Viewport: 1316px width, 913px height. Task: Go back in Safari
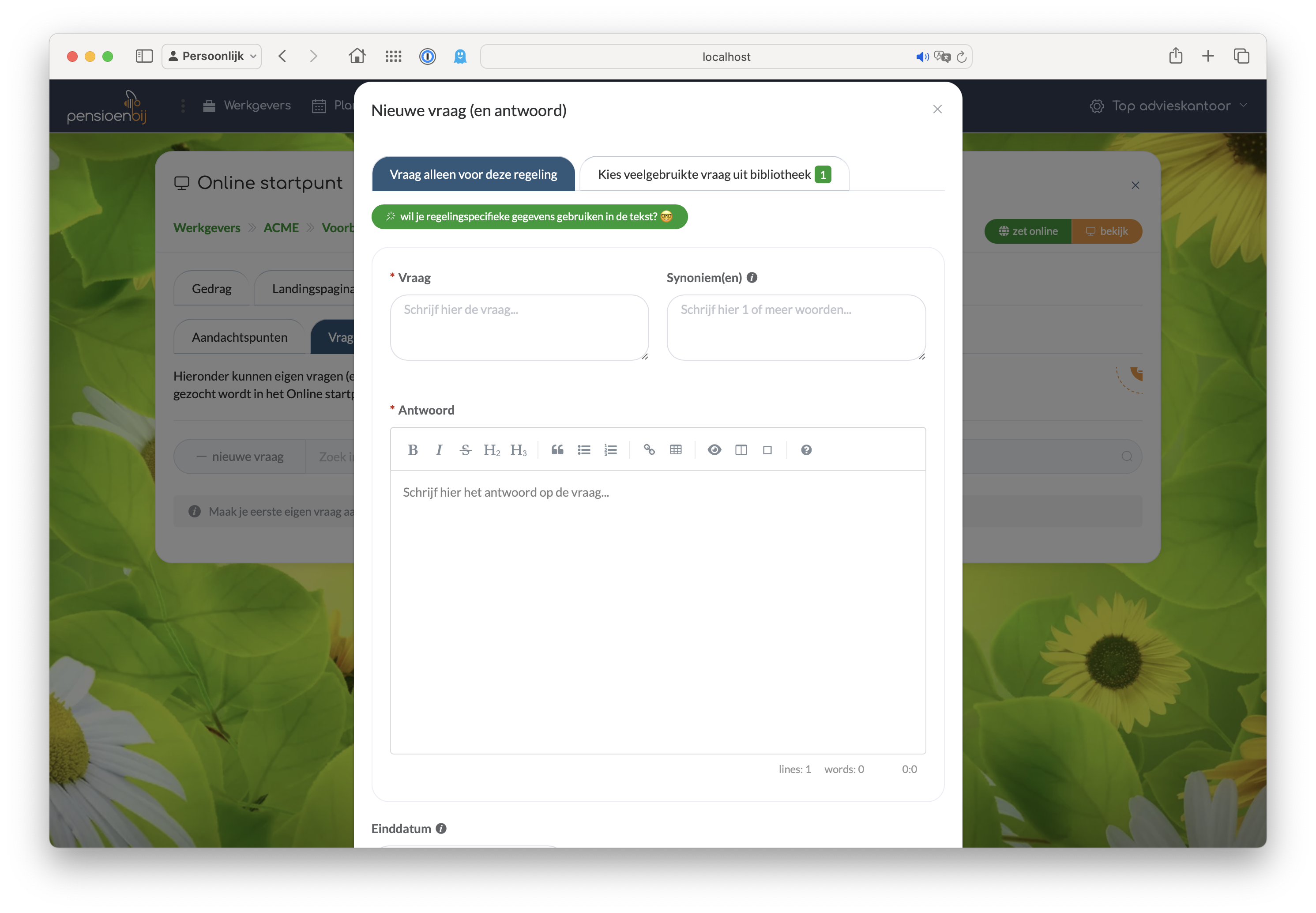pos(282,56)
